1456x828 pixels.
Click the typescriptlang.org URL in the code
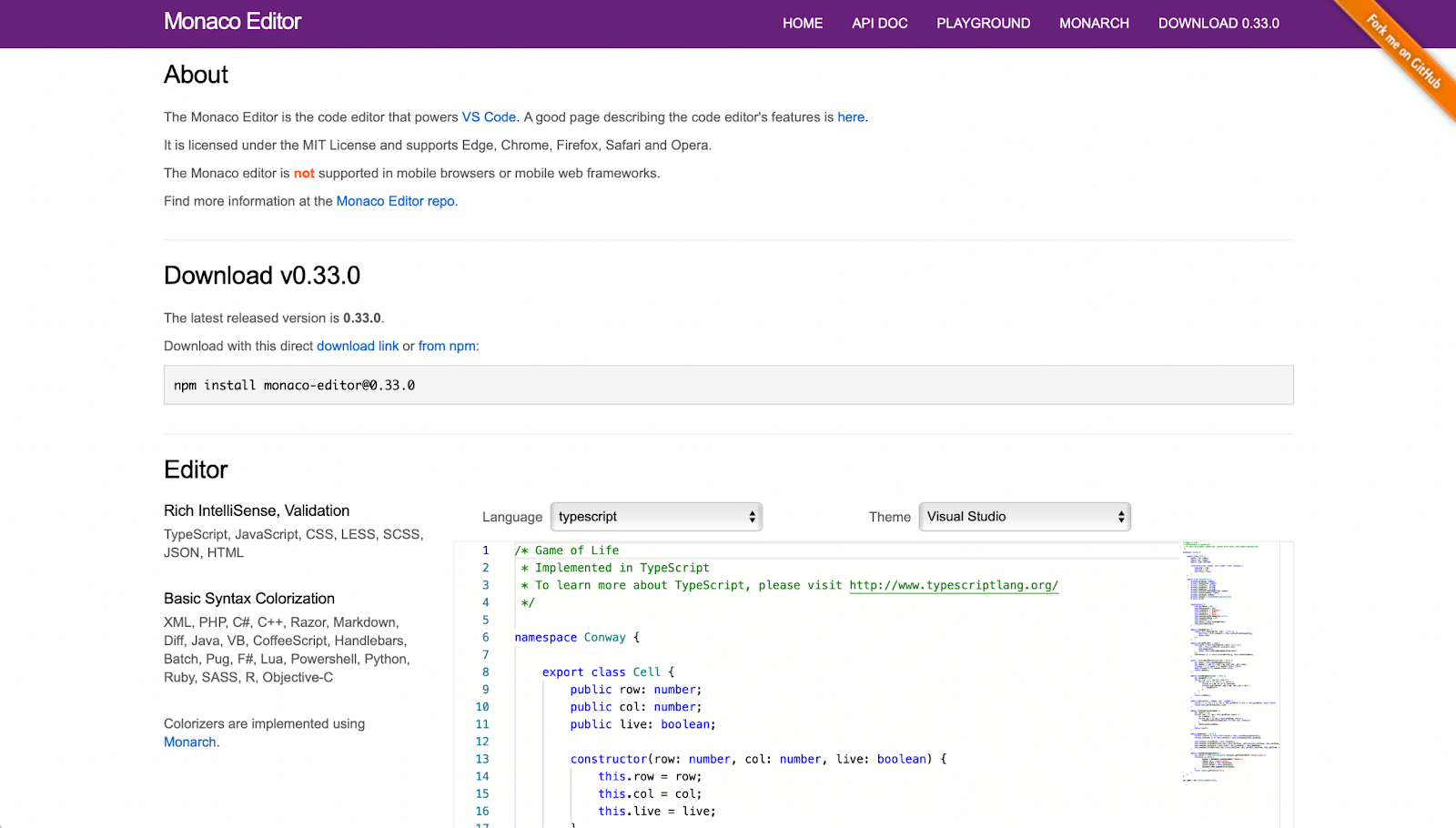[x=954, y=585]
